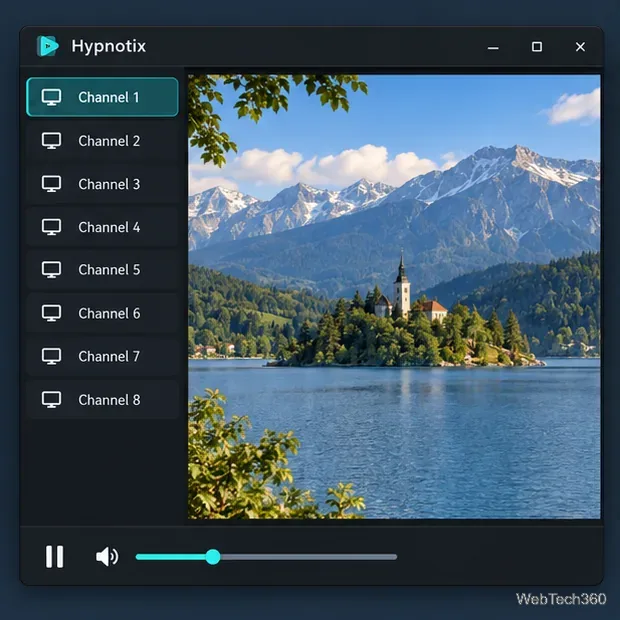The height and width of the screenshot is (620, 620).
Task: Click the monitor icon beside Channel 8
Action: pyautogui.click(x=51, y=400)
